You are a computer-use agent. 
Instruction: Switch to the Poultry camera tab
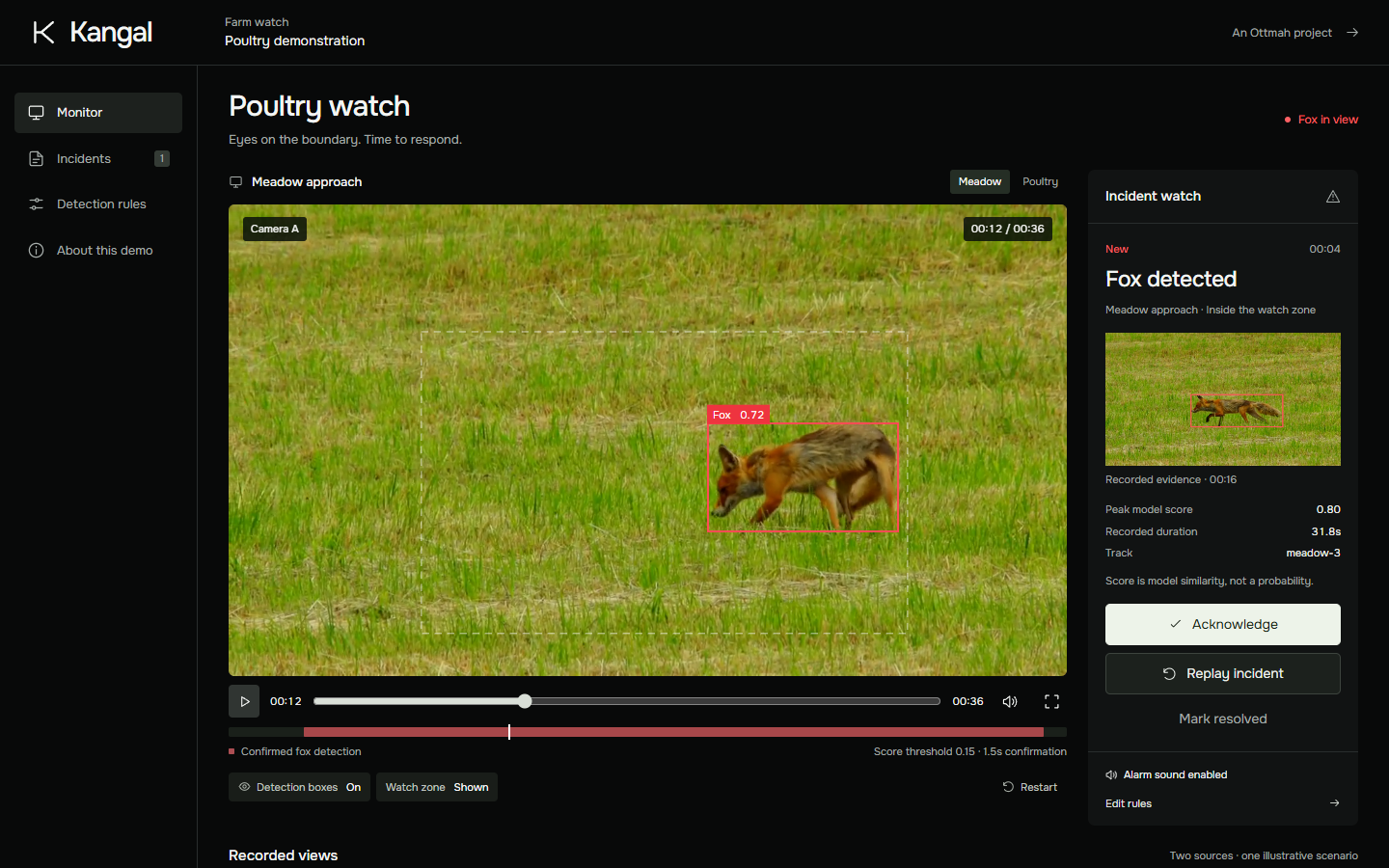(x=1040, y=181)
